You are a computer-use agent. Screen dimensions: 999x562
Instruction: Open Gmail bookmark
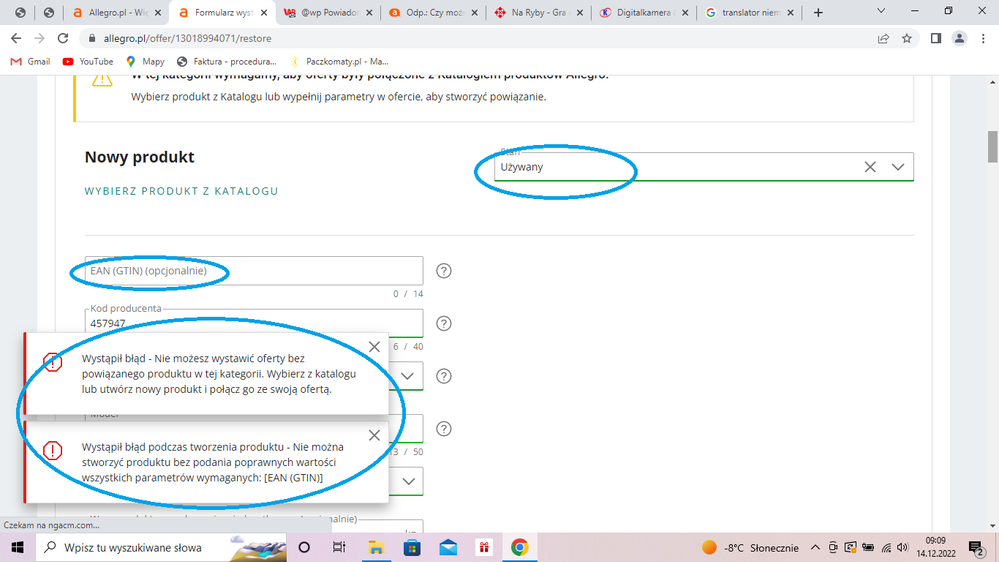point(31,62)
